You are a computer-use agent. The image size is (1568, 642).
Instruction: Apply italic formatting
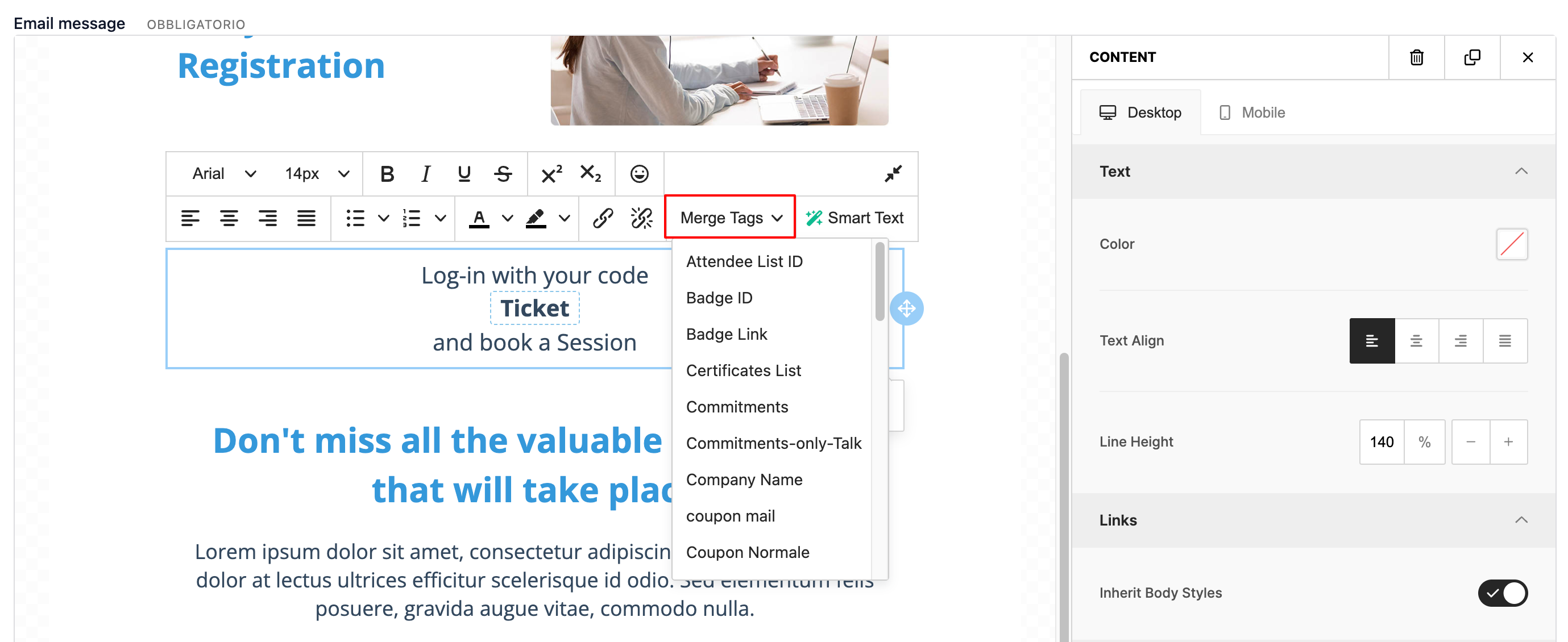click(x=425, y=174)
